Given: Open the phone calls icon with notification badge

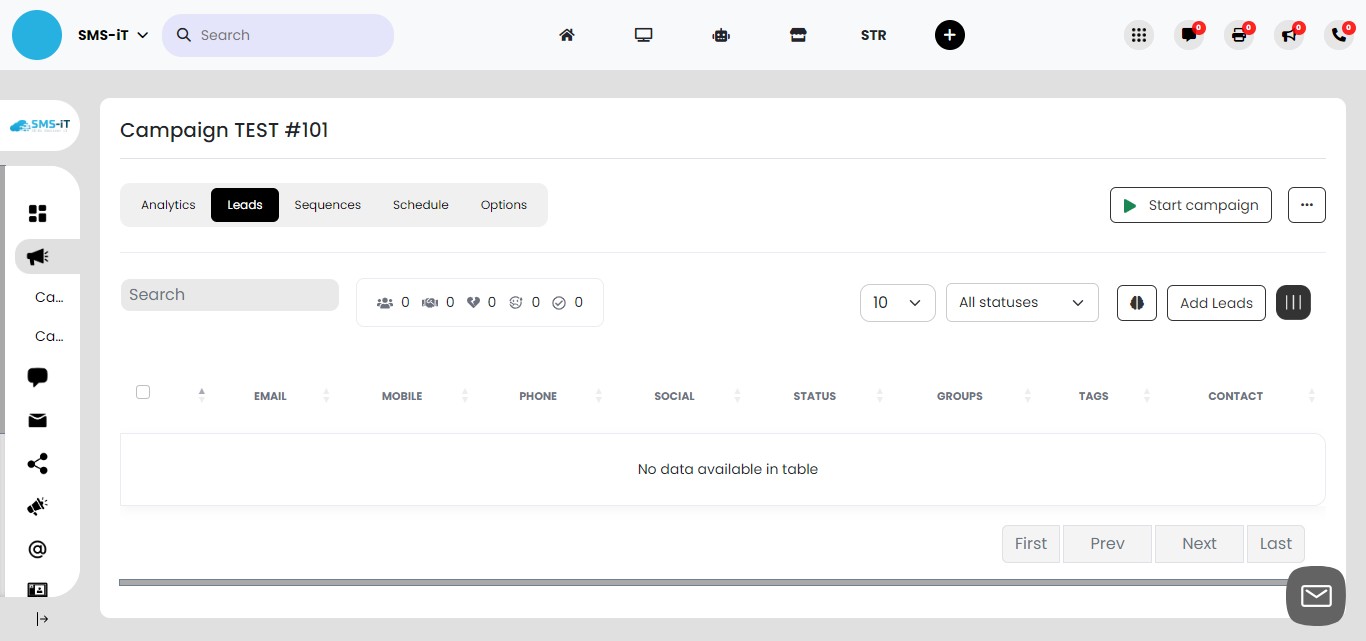Looking at the screenshot, I should (x=1339, y=35).
